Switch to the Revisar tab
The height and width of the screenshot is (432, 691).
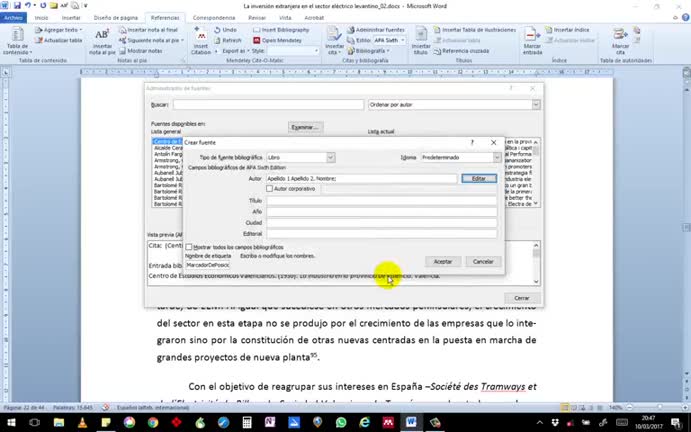click(x=257, y=18)
